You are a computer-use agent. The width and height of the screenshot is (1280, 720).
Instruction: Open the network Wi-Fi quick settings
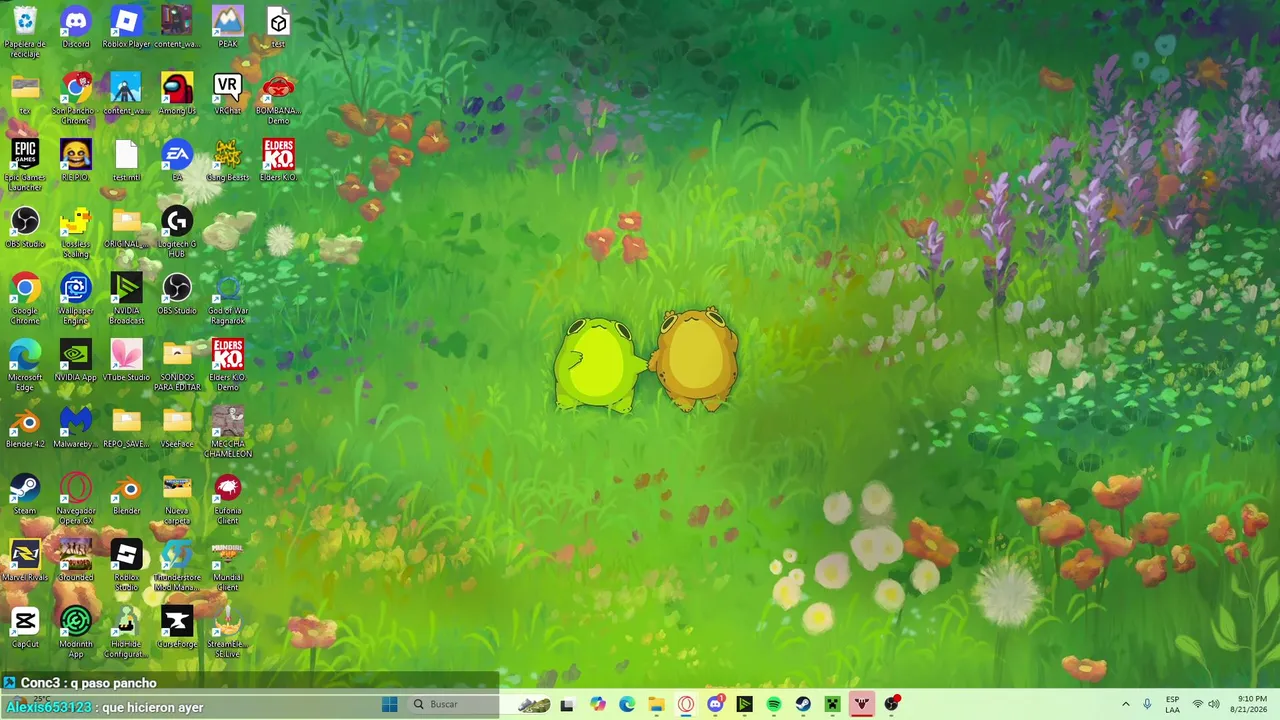tap(1198, 704)
